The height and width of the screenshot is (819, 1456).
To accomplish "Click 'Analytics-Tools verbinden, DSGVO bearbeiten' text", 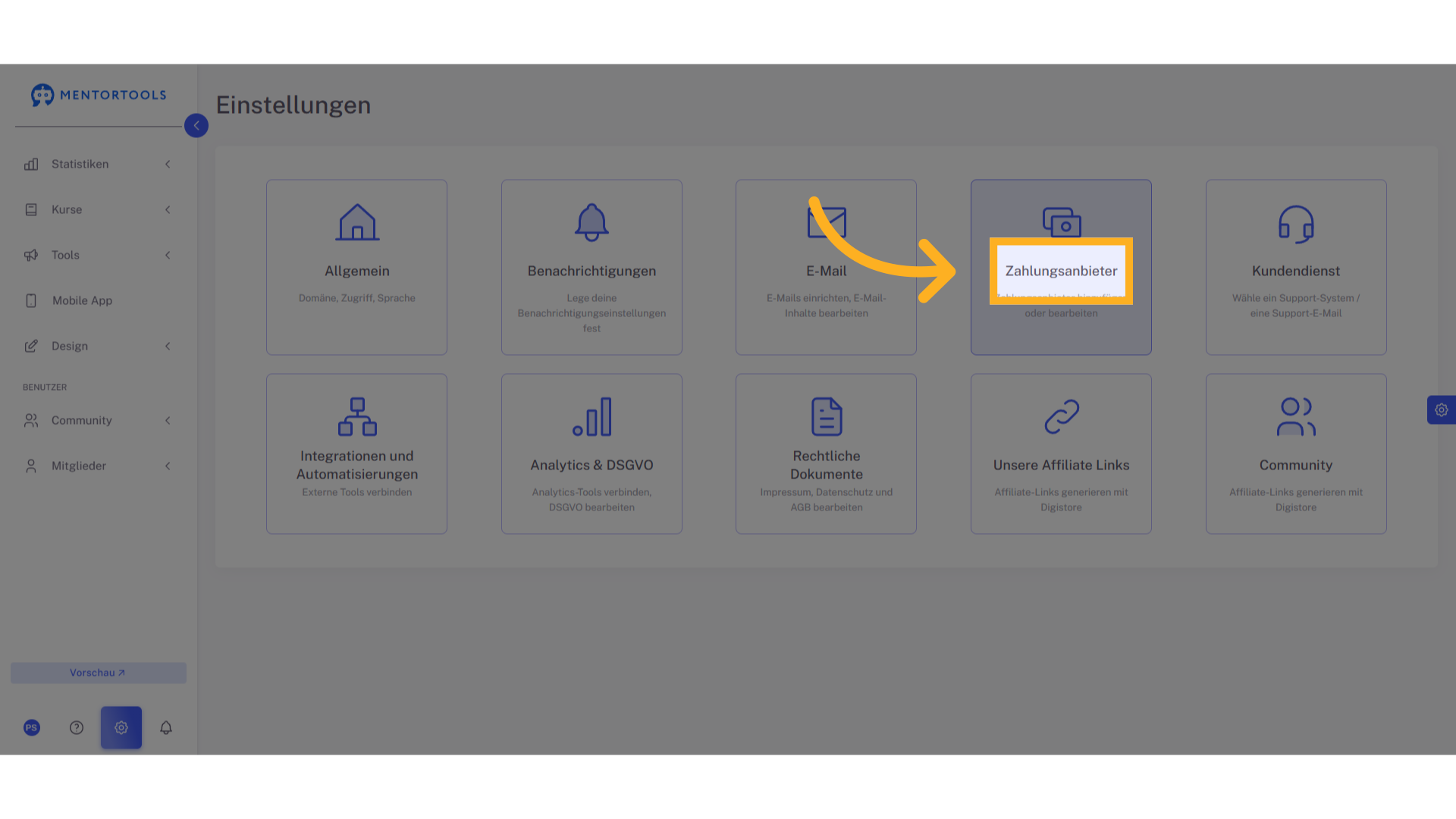I will 592,500.
